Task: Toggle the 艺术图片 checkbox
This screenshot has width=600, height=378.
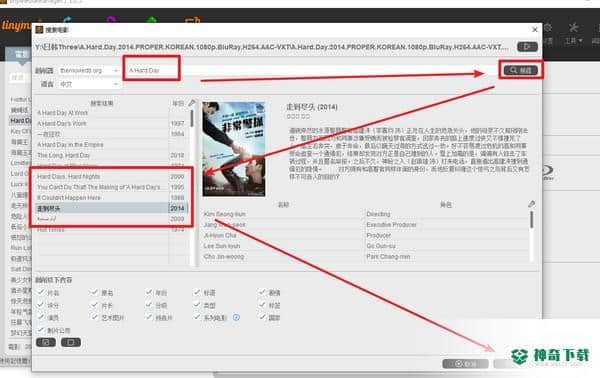Action: (x=94, y=317)
